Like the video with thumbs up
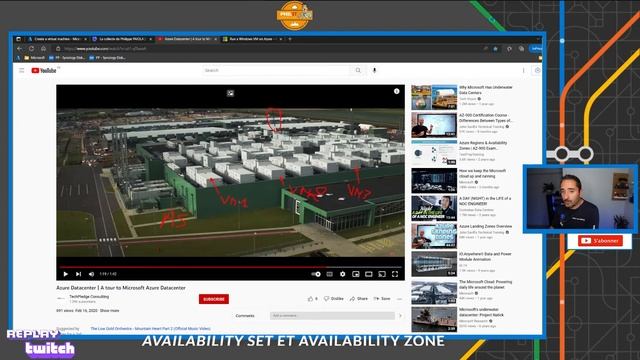The image size is (640, 360). click(312, 299)
